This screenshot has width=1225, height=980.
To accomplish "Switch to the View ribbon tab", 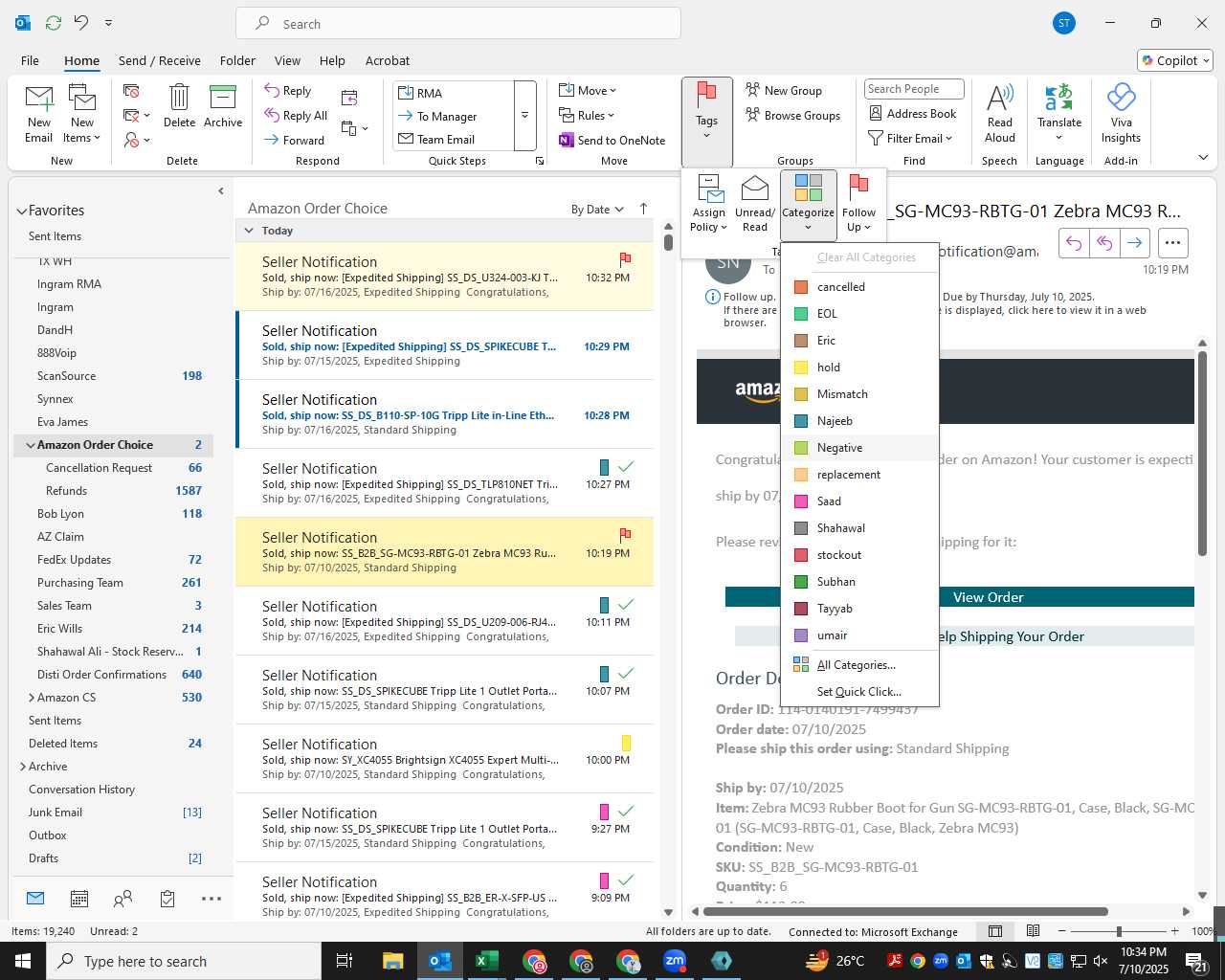I will click(287, 60).
